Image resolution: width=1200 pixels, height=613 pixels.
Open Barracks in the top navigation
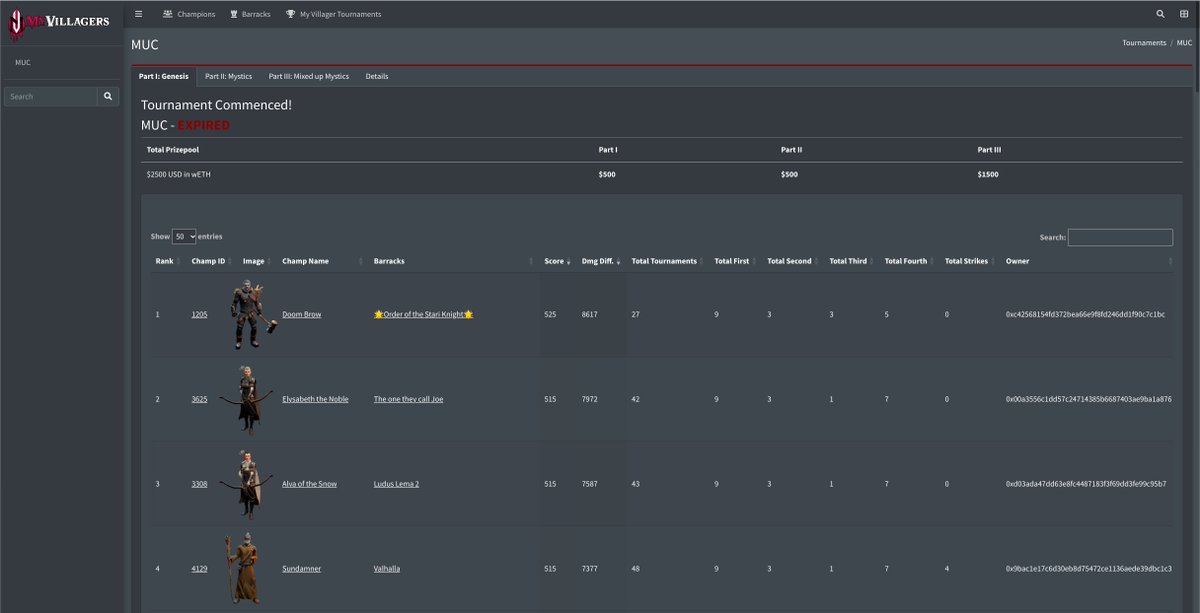[x=250, y=14]
